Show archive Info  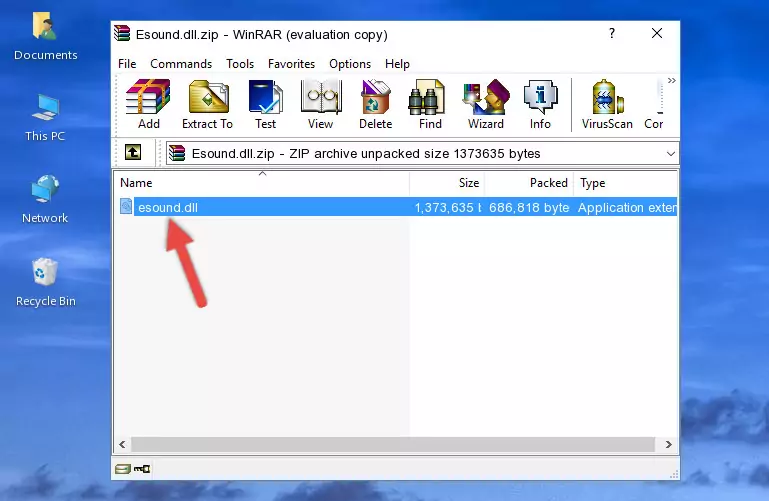(540, 104)
